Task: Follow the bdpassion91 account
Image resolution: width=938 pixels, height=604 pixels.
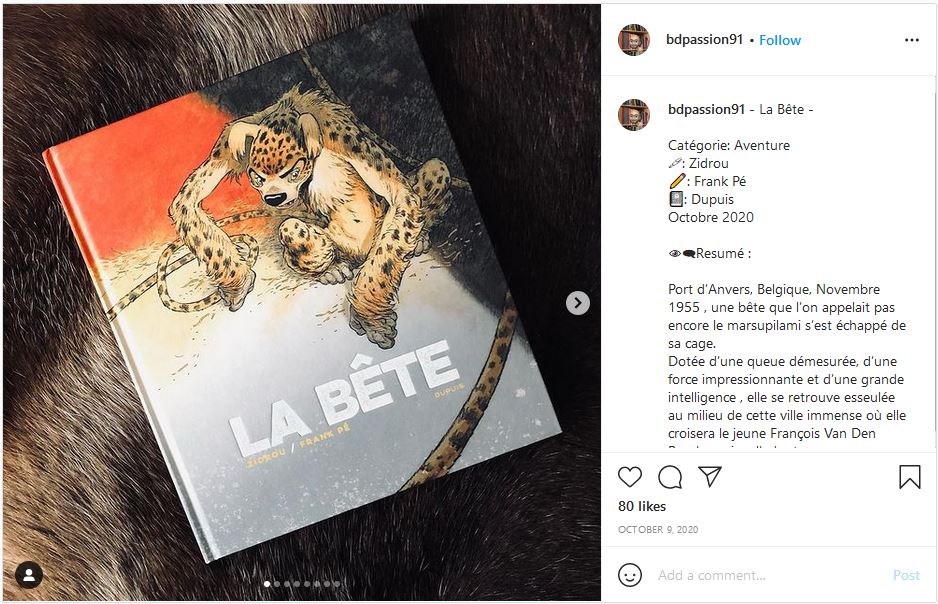Action: pos(780,40)
